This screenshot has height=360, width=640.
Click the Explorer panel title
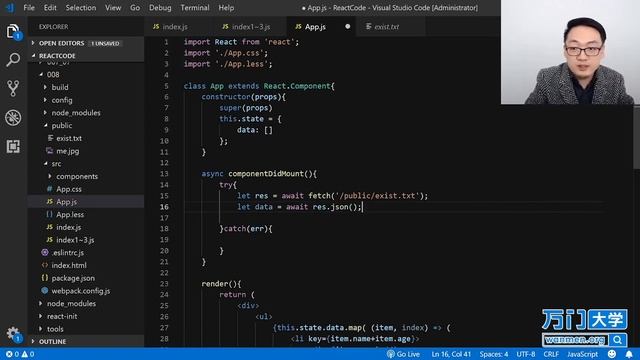pos(53,27)
